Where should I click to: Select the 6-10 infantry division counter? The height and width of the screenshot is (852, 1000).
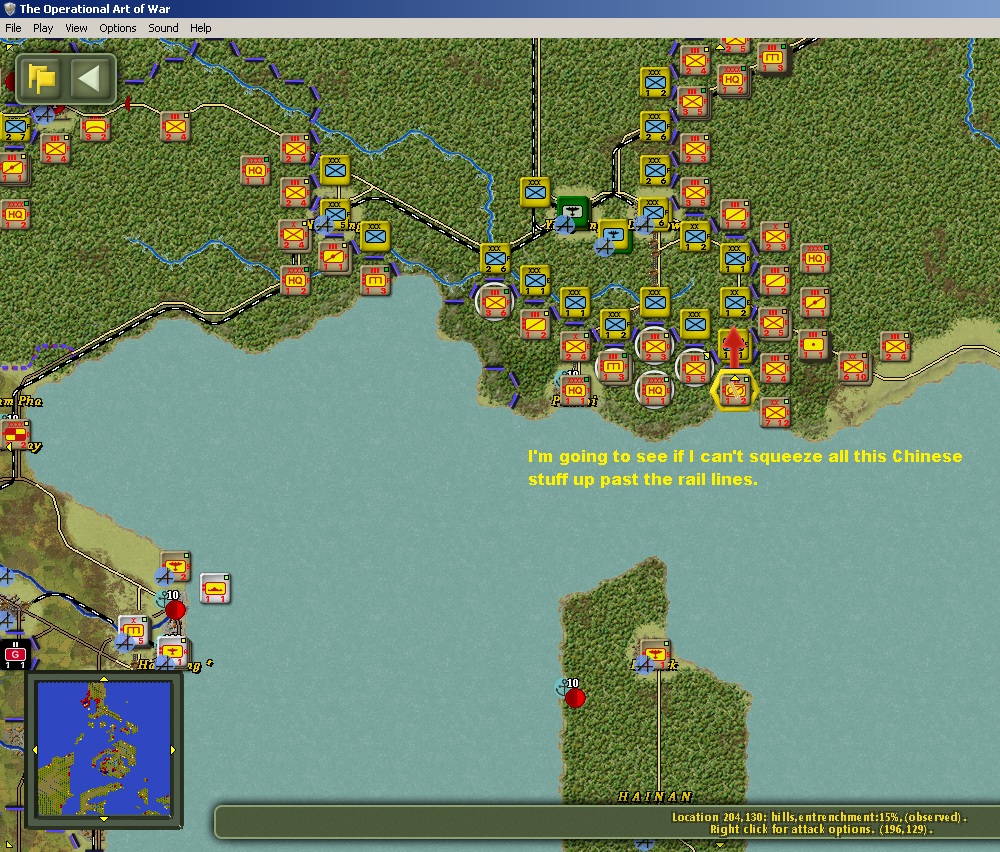[x=855, y=368]
